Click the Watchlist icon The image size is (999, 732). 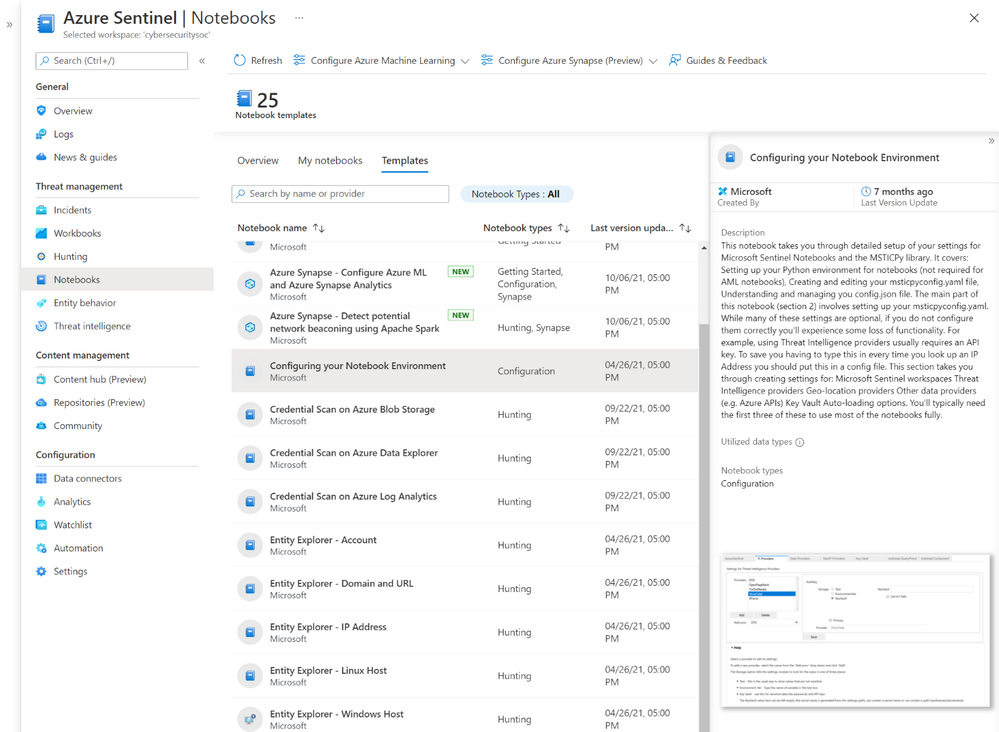point(41,525)
